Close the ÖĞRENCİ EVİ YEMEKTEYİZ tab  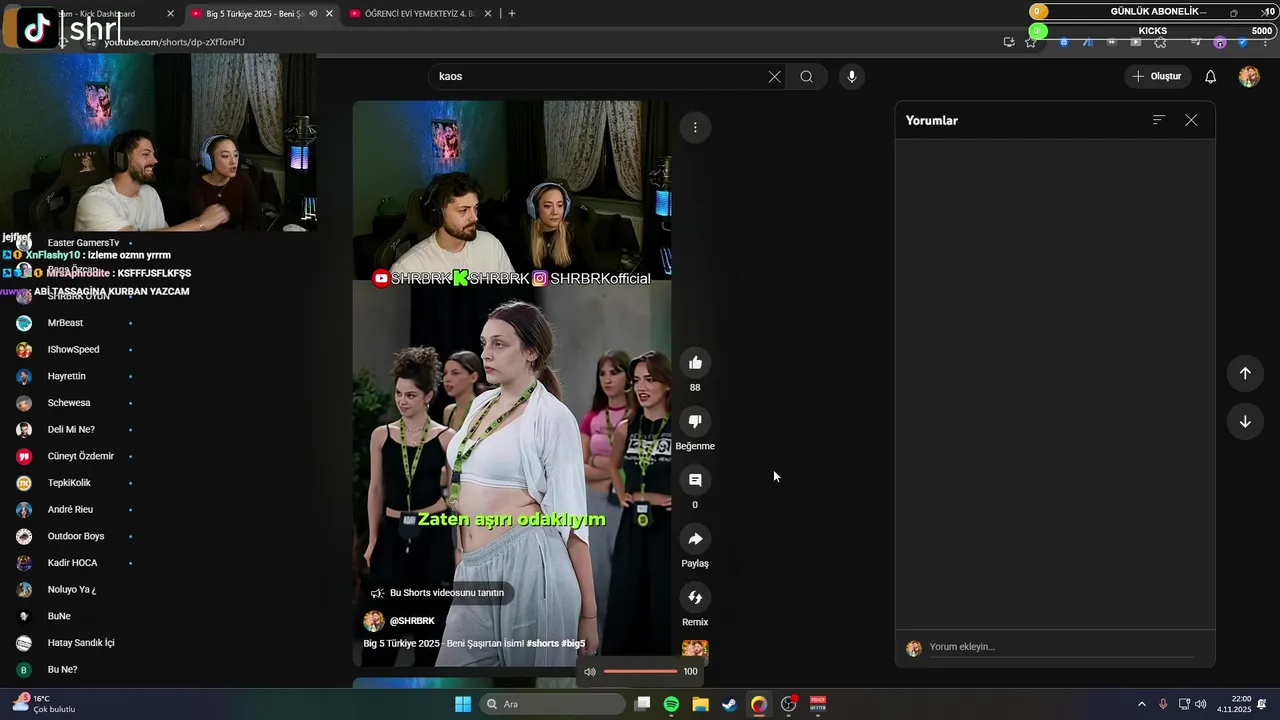[487, 14]
